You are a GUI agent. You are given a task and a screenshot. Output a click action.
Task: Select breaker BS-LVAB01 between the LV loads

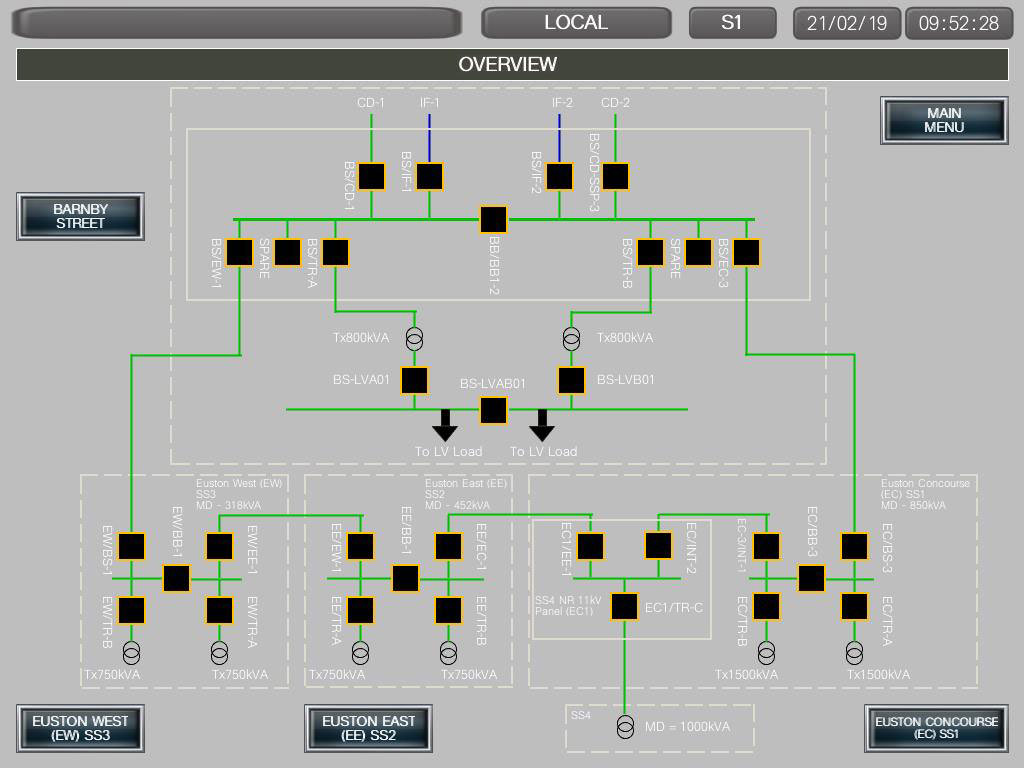[x=492, y=410]
